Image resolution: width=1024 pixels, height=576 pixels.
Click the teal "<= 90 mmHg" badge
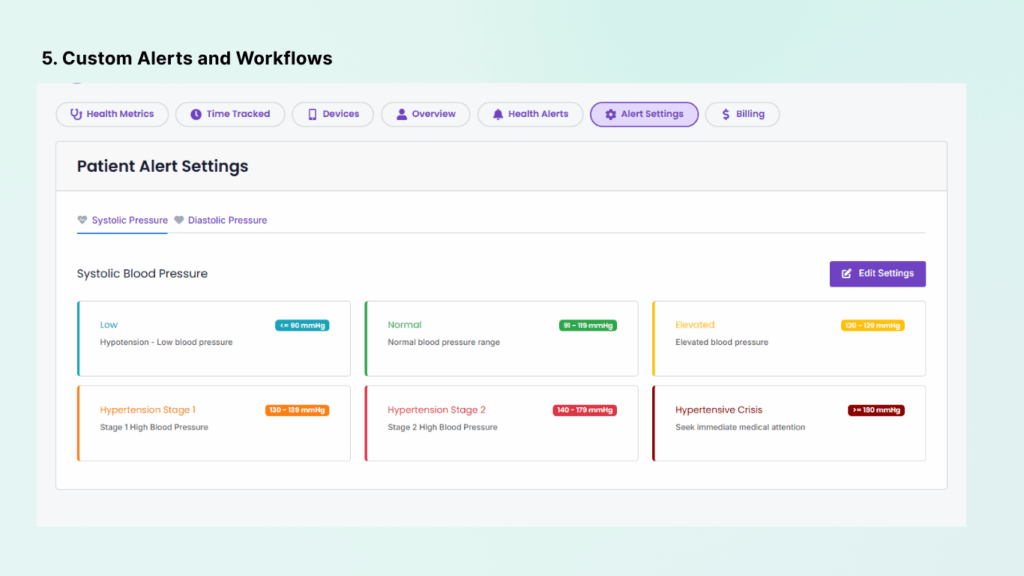pos(302,325)
